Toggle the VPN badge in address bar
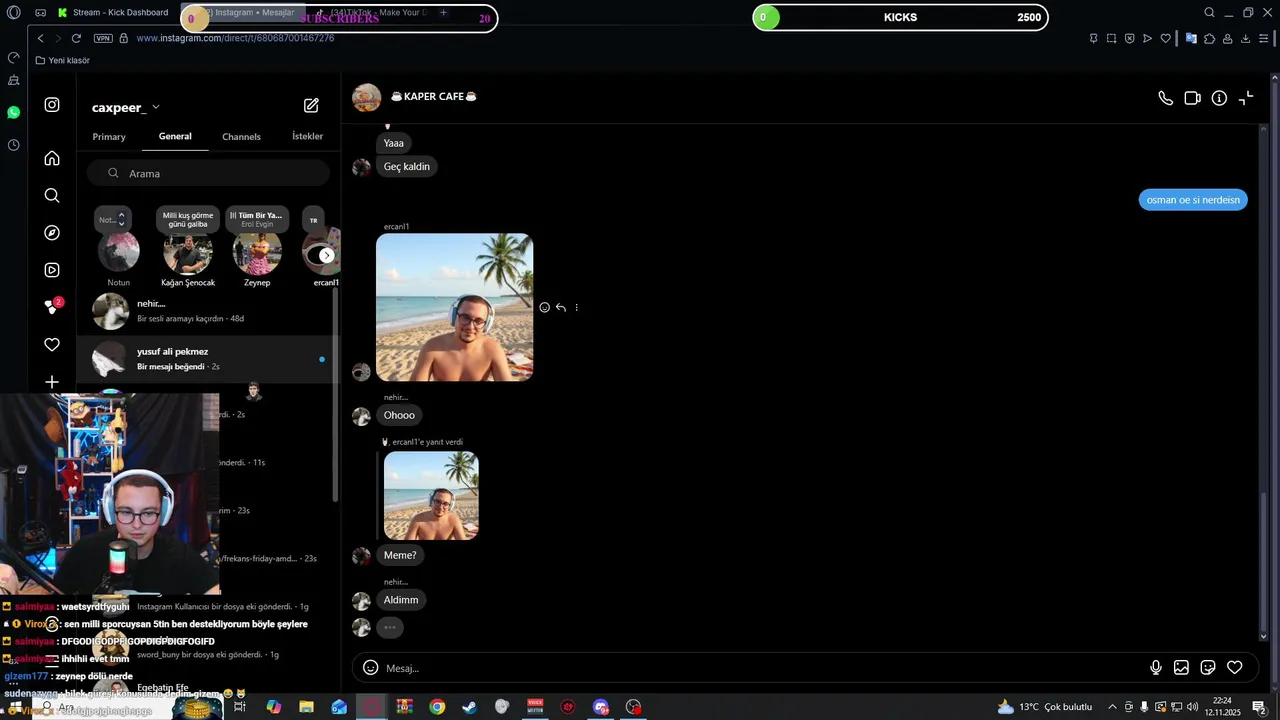The width and height of the screenshot is (1280, 720). (103, 38)
